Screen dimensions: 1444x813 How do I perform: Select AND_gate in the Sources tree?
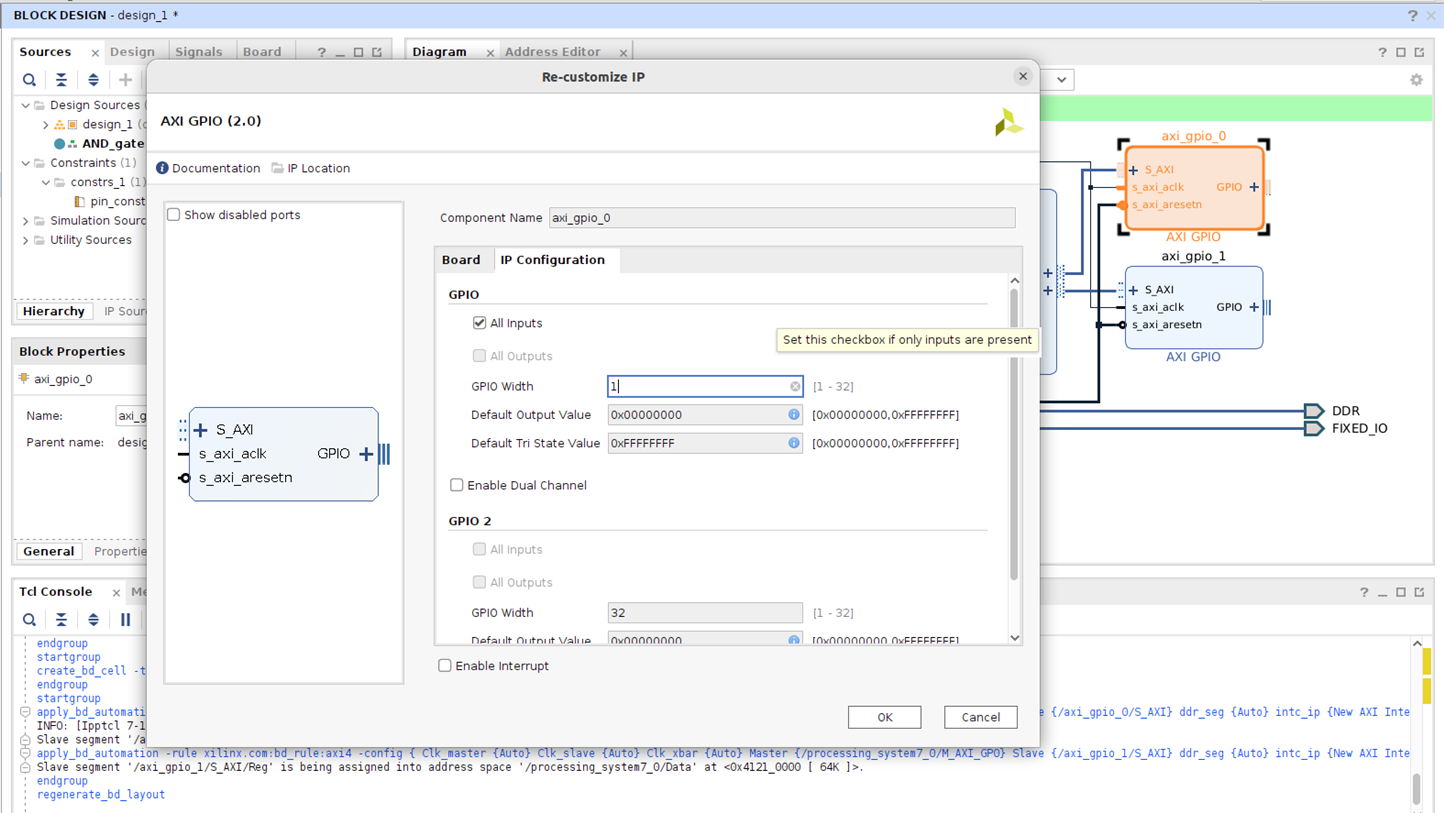click(113, 144)
